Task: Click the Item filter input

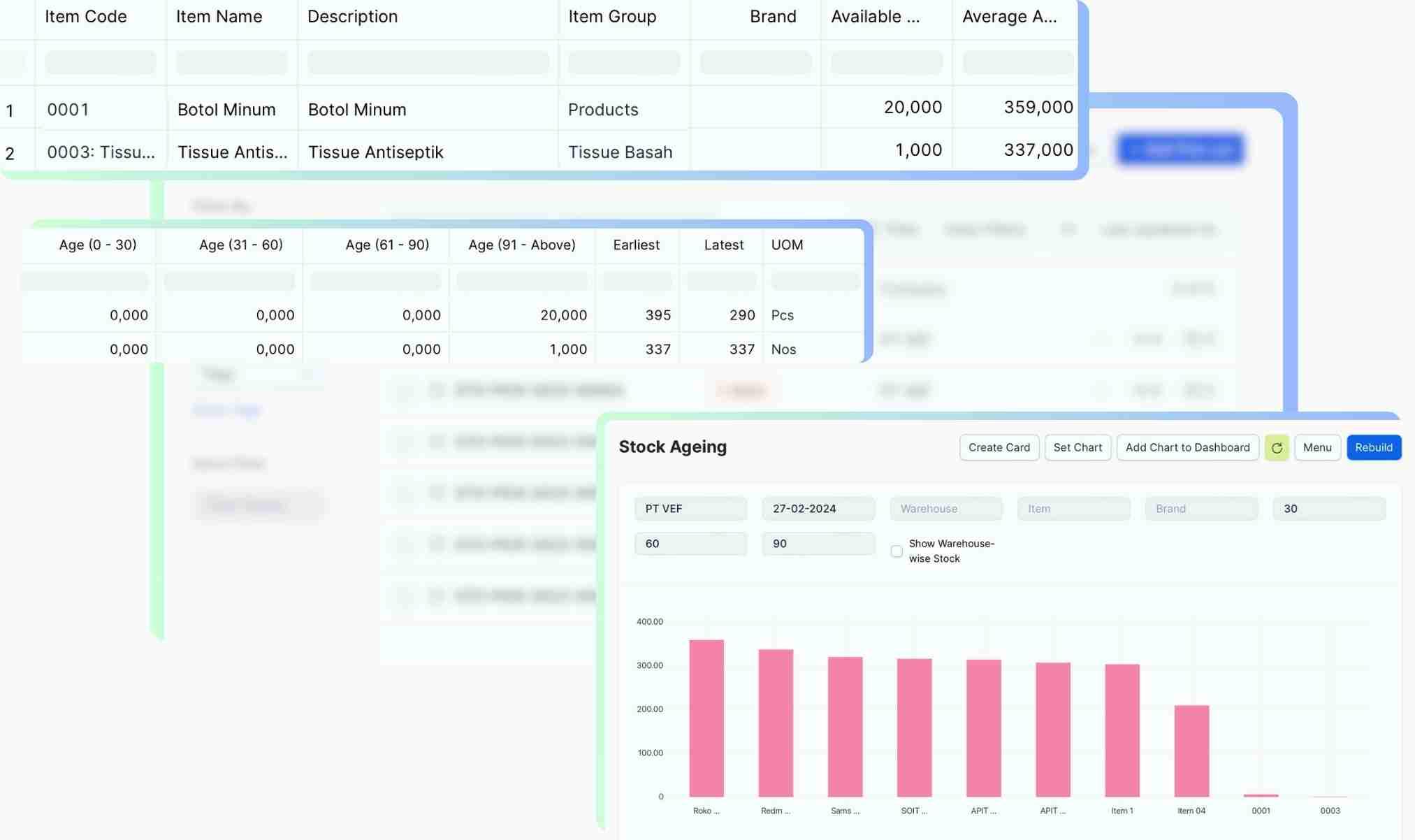Action: coord(1073,509)
